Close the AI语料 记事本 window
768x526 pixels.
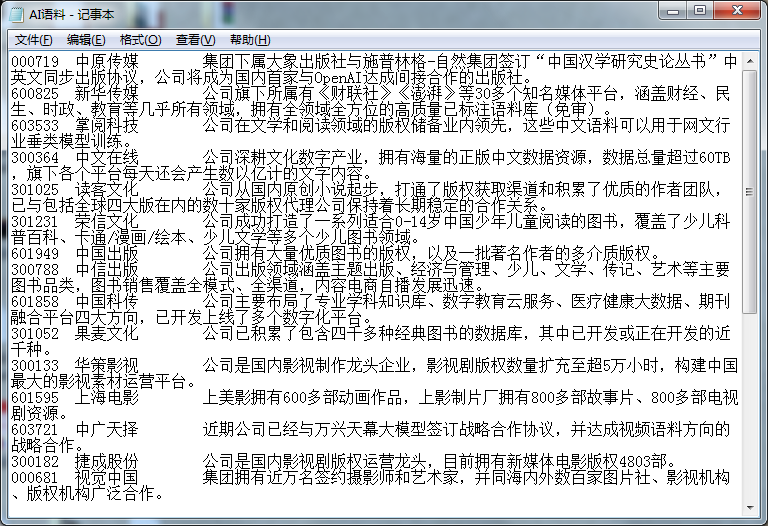(x=737, y=11)
